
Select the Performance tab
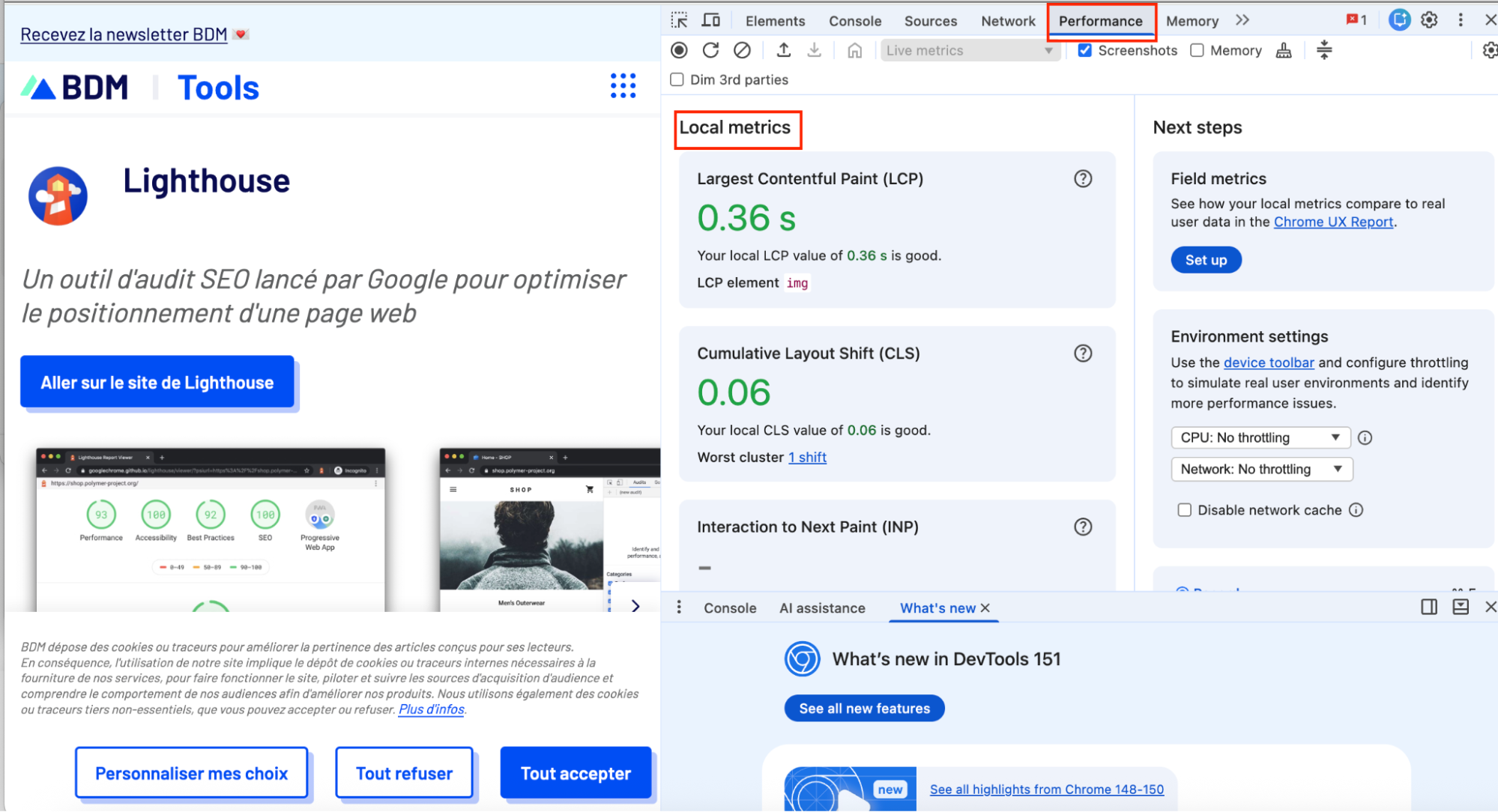(1100, 21)
